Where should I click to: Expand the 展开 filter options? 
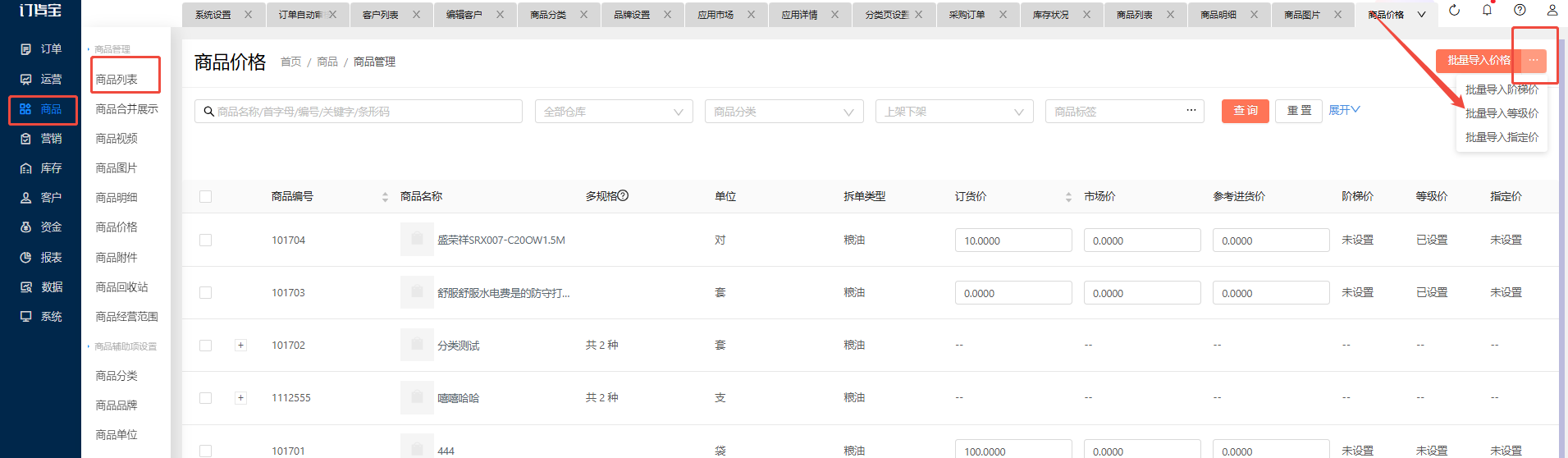(x=1344, y=110)
